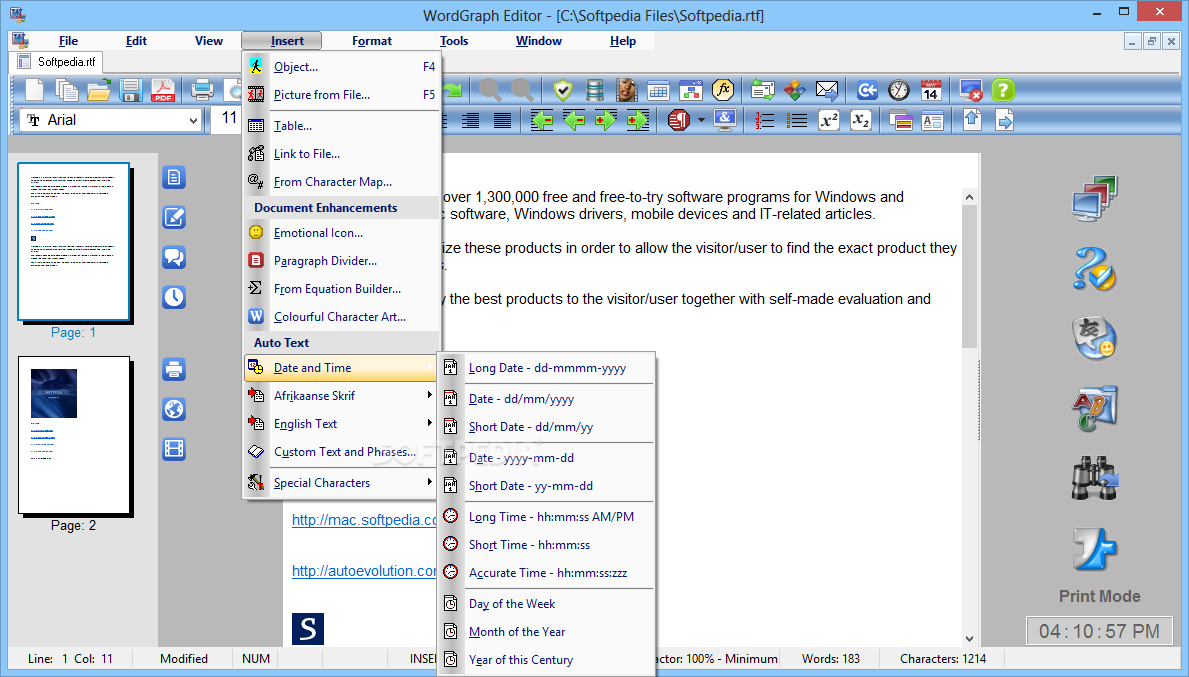Insert Month of the Year

pyautogui.click(x=547, y=632)
